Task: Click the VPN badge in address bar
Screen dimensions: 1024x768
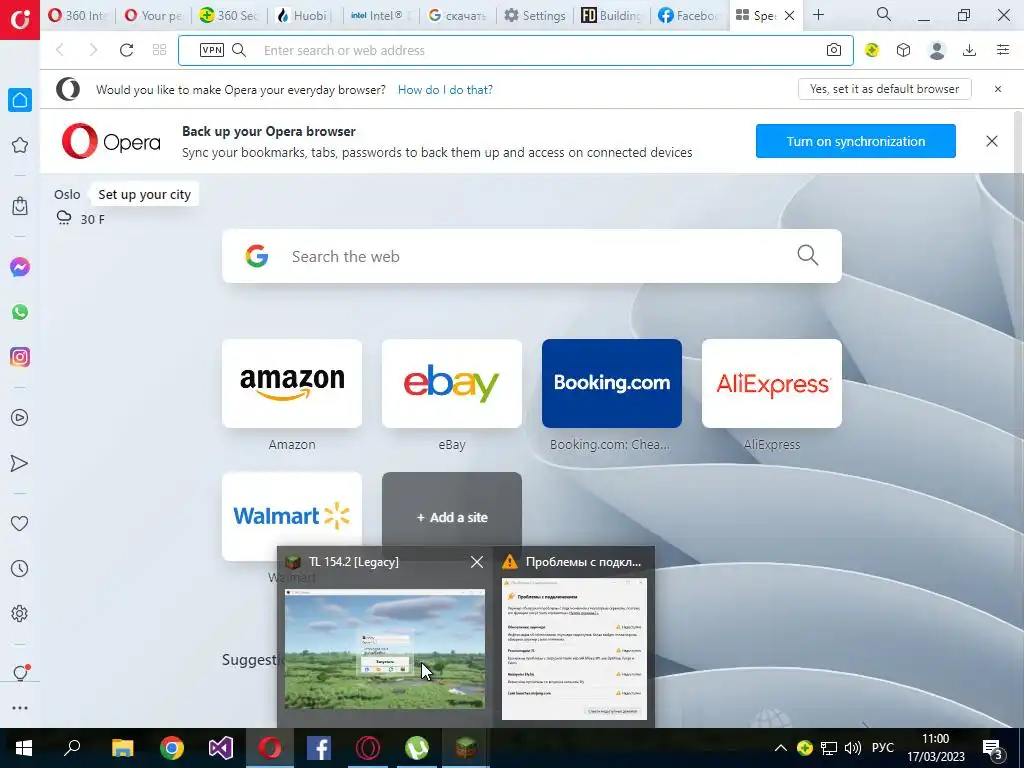Action: click(x=212, y=50)
